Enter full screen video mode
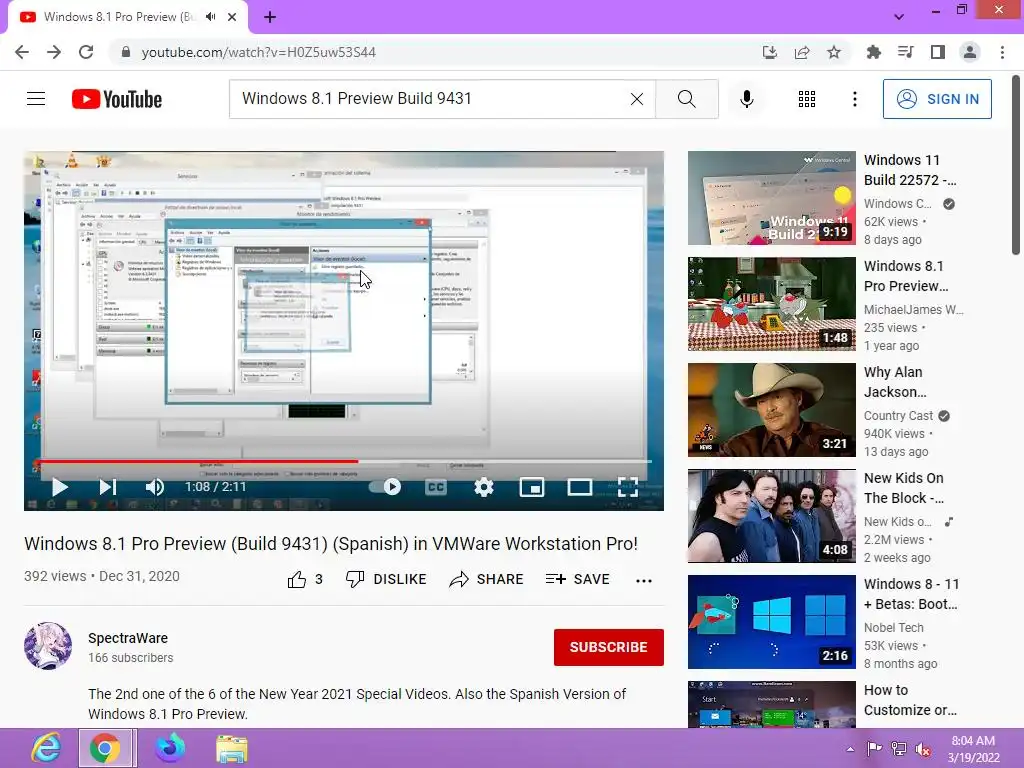The width and height of the screenshot is (1024, 768). click(x=628, y=487)
